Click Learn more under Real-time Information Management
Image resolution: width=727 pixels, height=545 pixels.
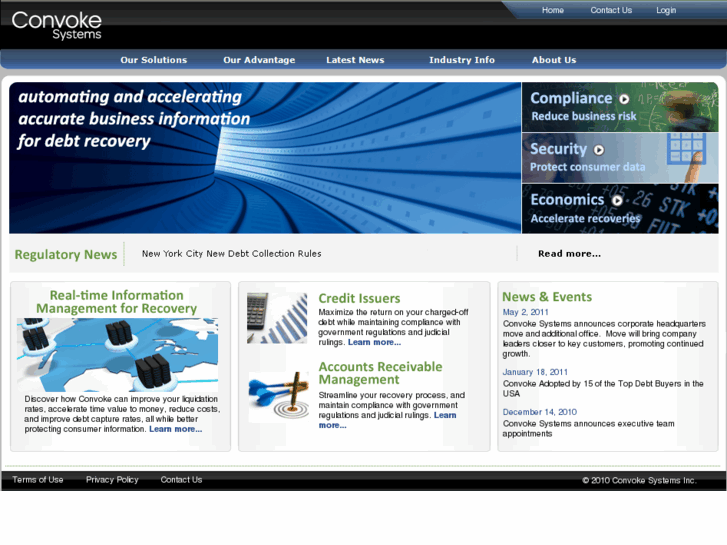[x=175, y=429]
